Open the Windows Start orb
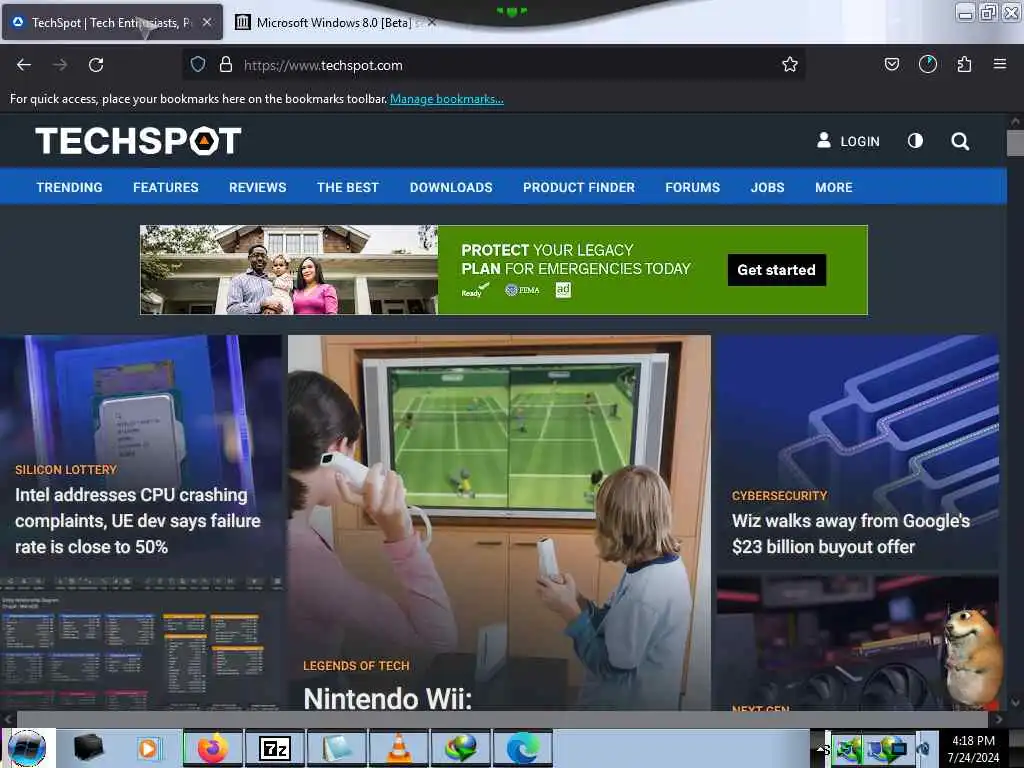 pos(27,748)
